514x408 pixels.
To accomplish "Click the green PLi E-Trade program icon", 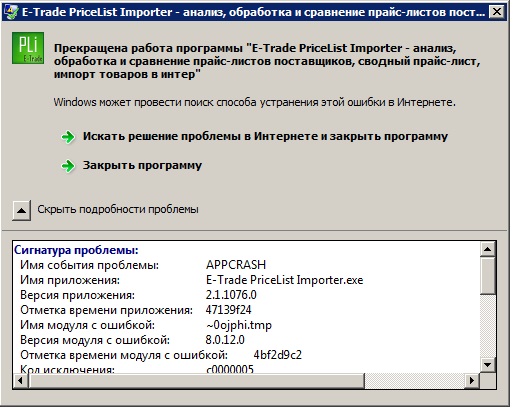I will tap(28, 48).
